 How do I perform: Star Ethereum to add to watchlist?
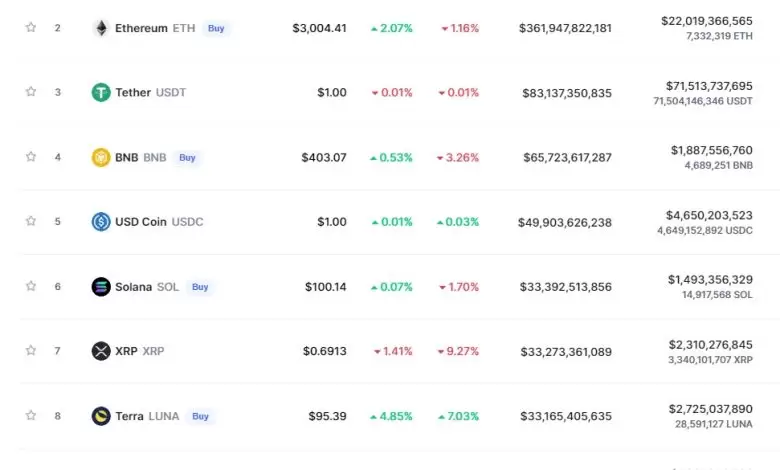click(x=31, y=28)
